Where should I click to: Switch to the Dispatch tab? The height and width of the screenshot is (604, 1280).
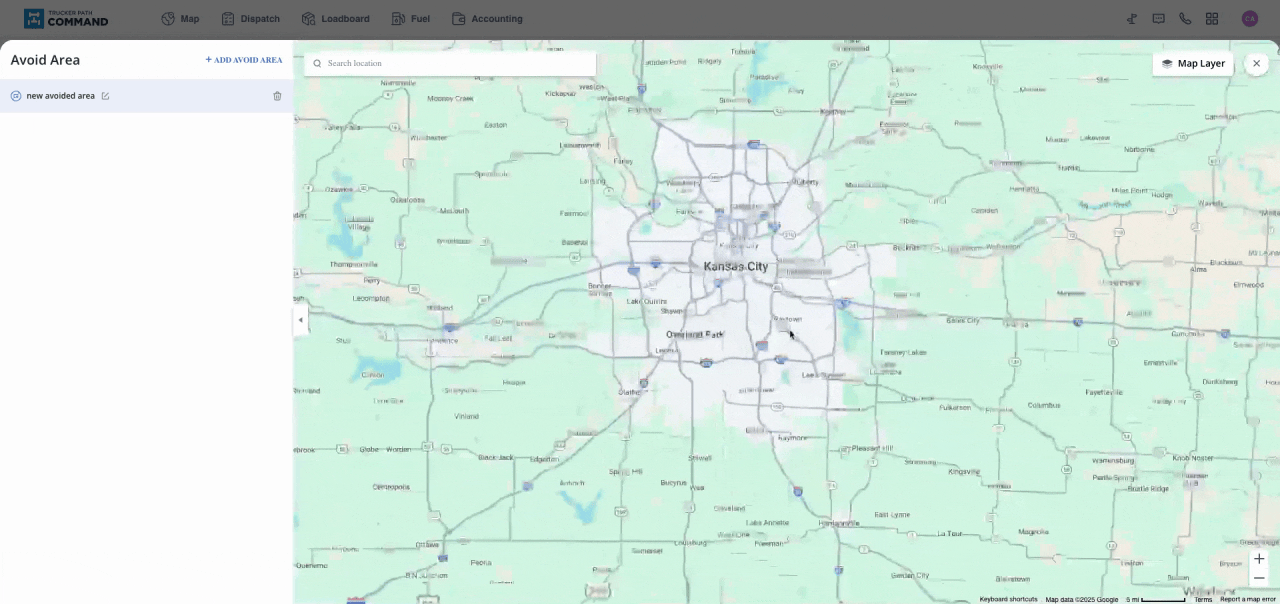(251, 18)
